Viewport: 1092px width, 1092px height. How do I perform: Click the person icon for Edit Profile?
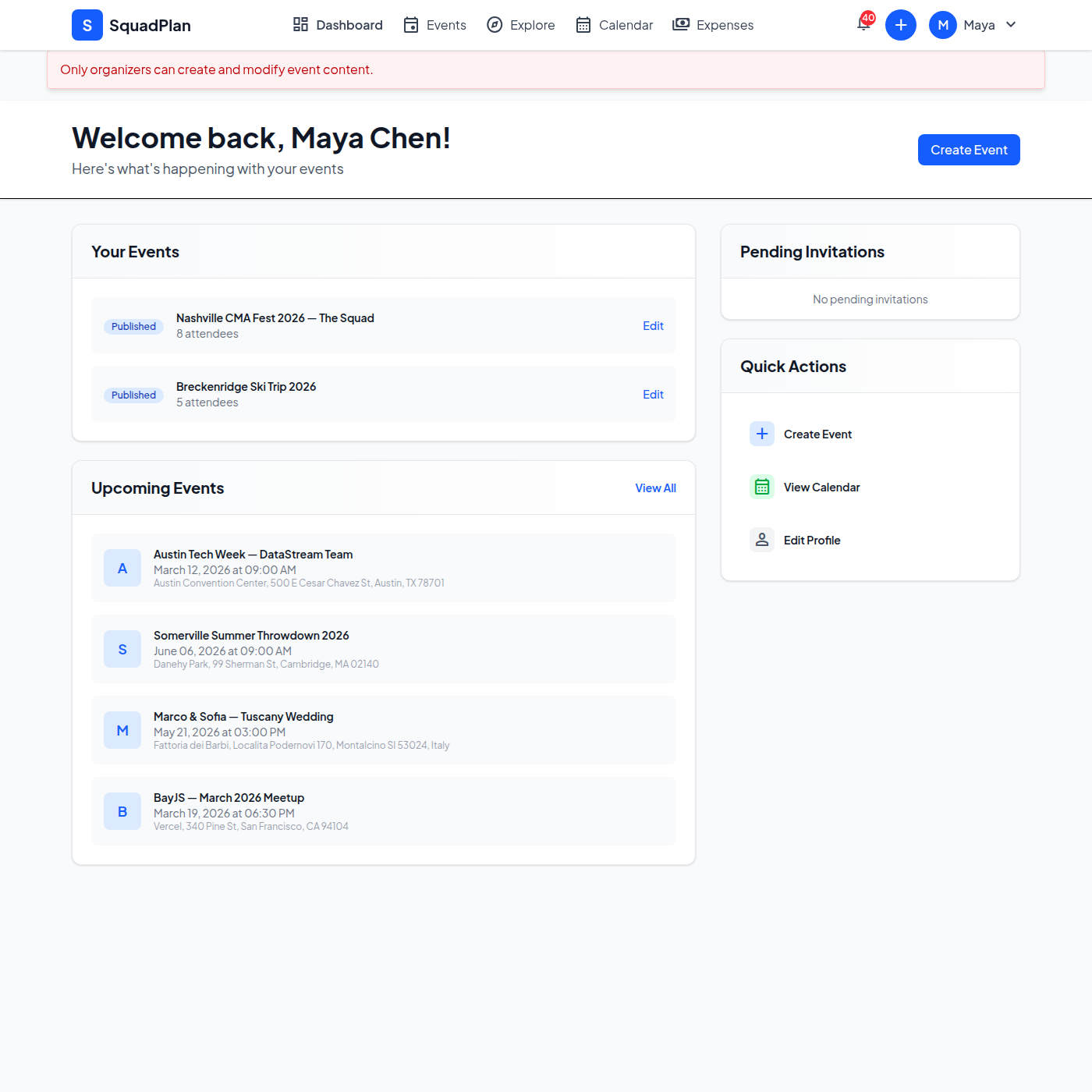[x=762, y=540]
